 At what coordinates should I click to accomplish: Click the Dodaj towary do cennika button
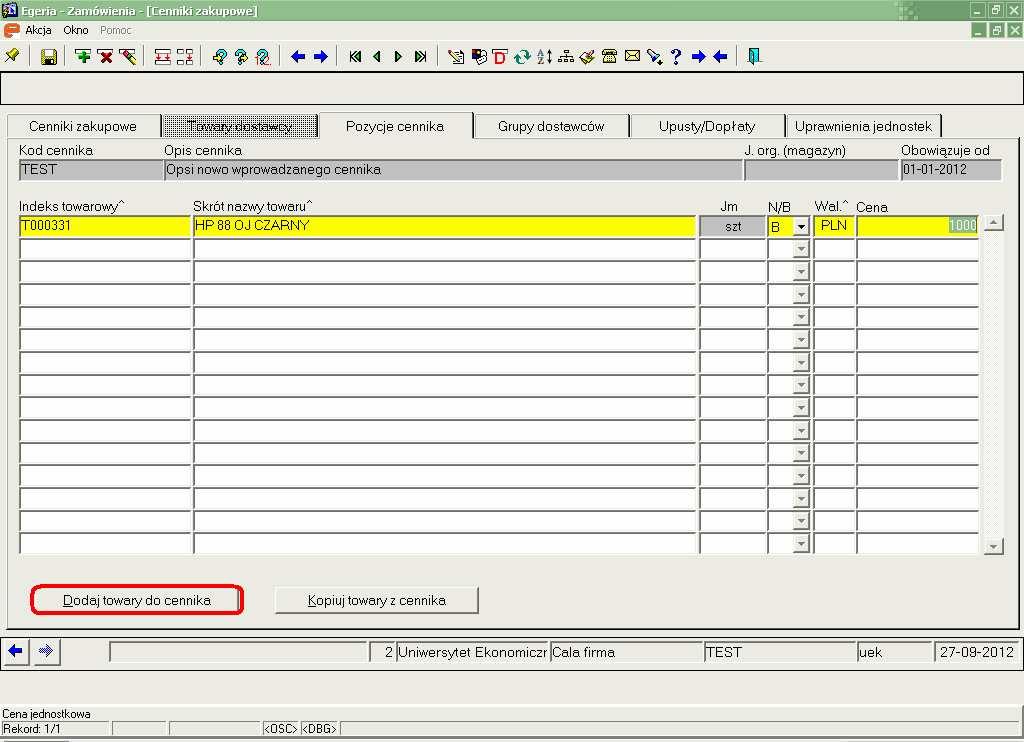pyautogui.click(x=137, y=600)
